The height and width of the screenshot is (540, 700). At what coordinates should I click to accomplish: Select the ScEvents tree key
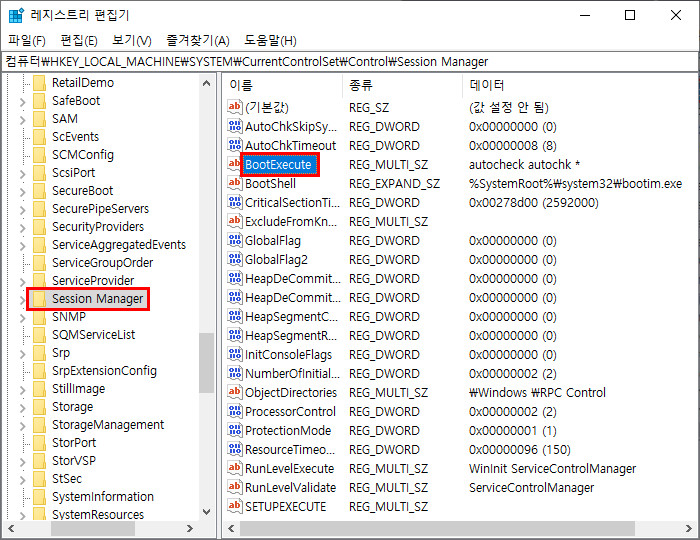(75, 137)
